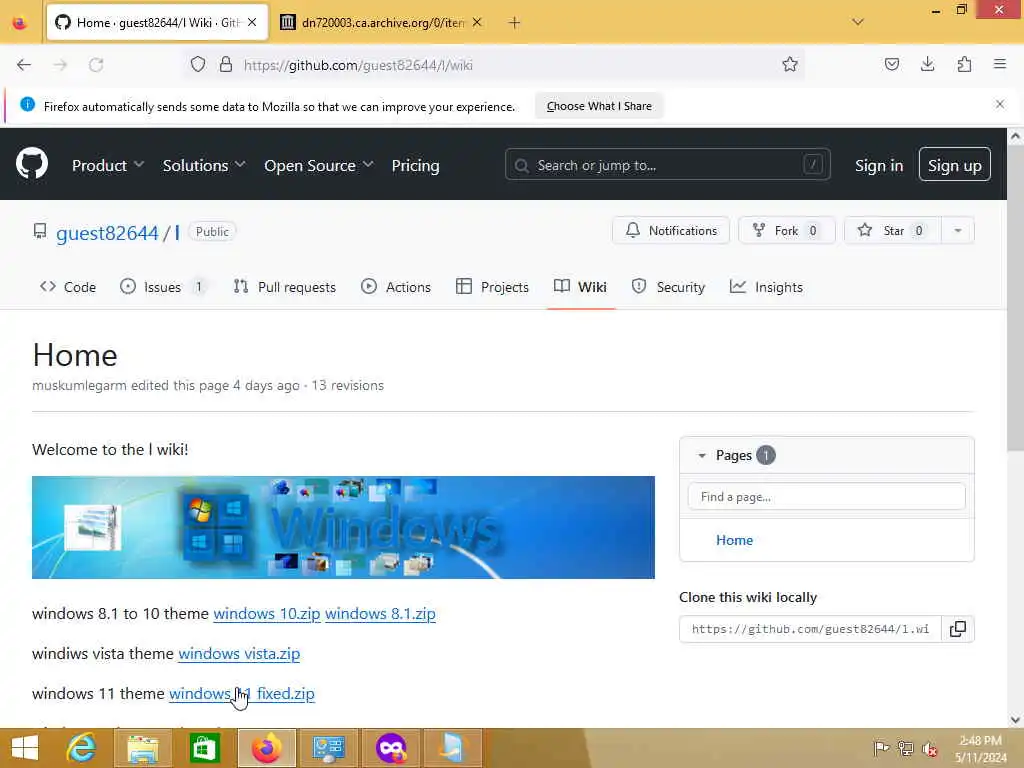Click the Notifications bell button

(671, 231)
